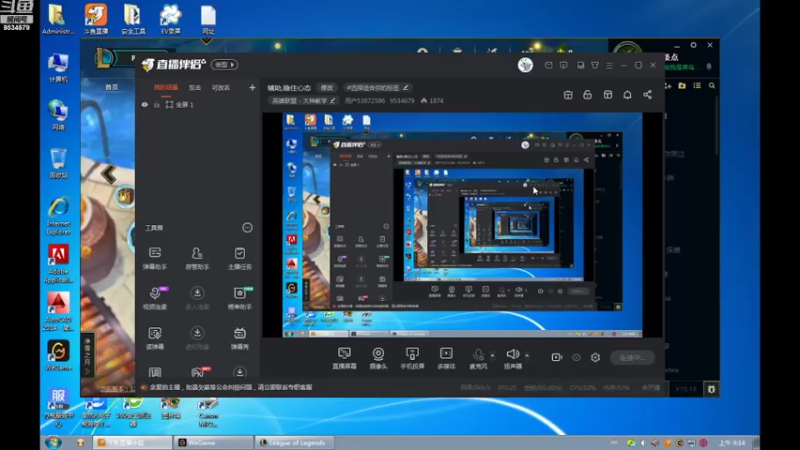Add 手机投屏 phone screen-cast source
The width and height of the screenshot is (800, 450).
(412, 358)
